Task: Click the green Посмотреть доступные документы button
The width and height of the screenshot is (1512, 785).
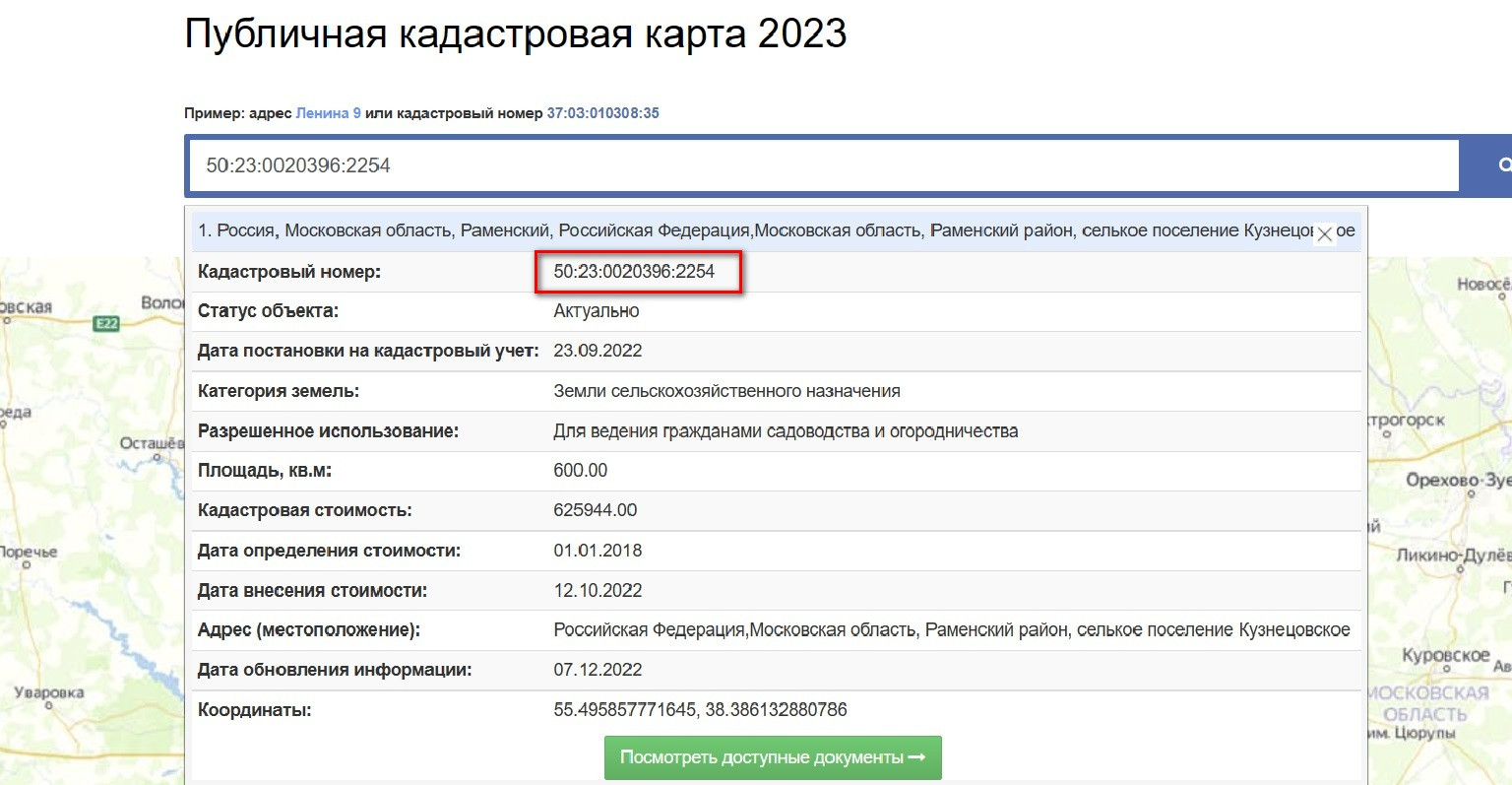Action: click(773, 757)
